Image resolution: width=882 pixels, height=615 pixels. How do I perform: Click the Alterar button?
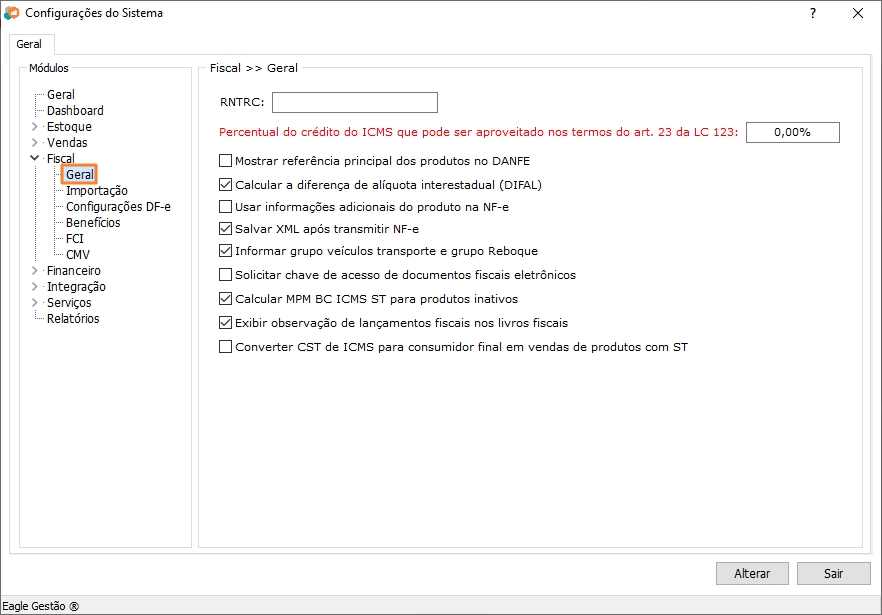click(752, 574)
